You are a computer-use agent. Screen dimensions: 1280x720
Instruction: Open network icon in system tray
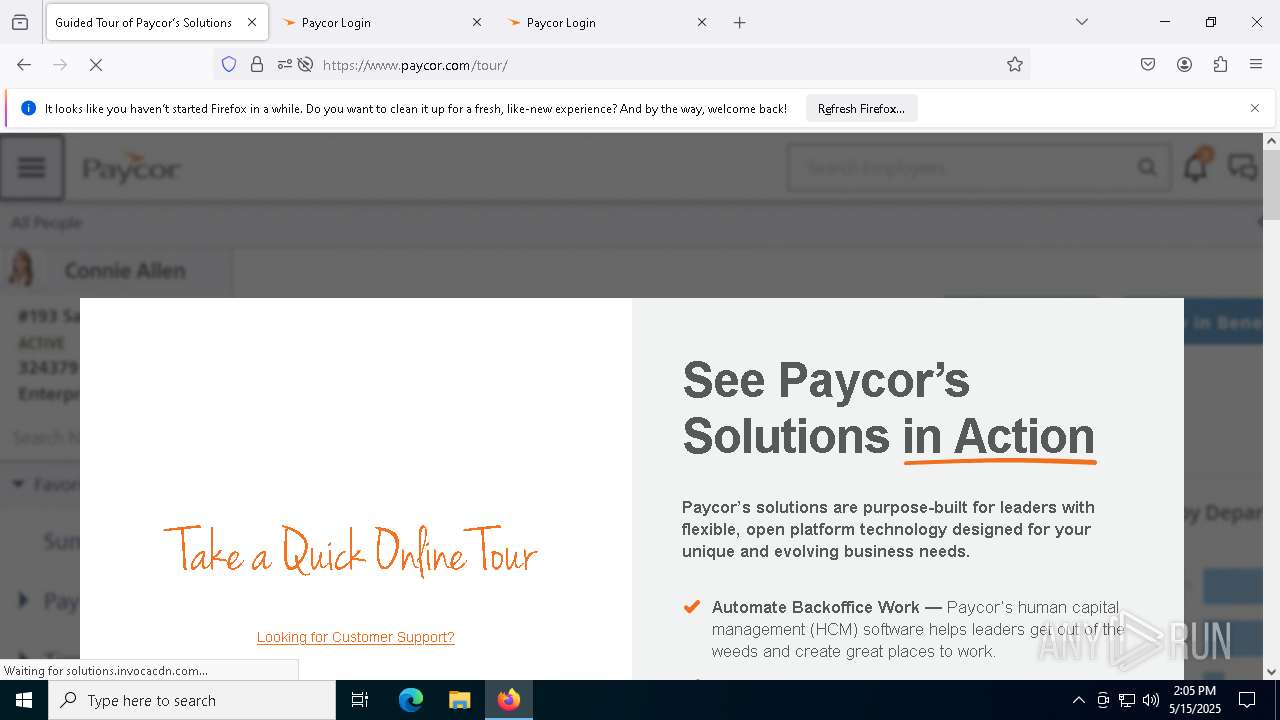click(1127, 700)
